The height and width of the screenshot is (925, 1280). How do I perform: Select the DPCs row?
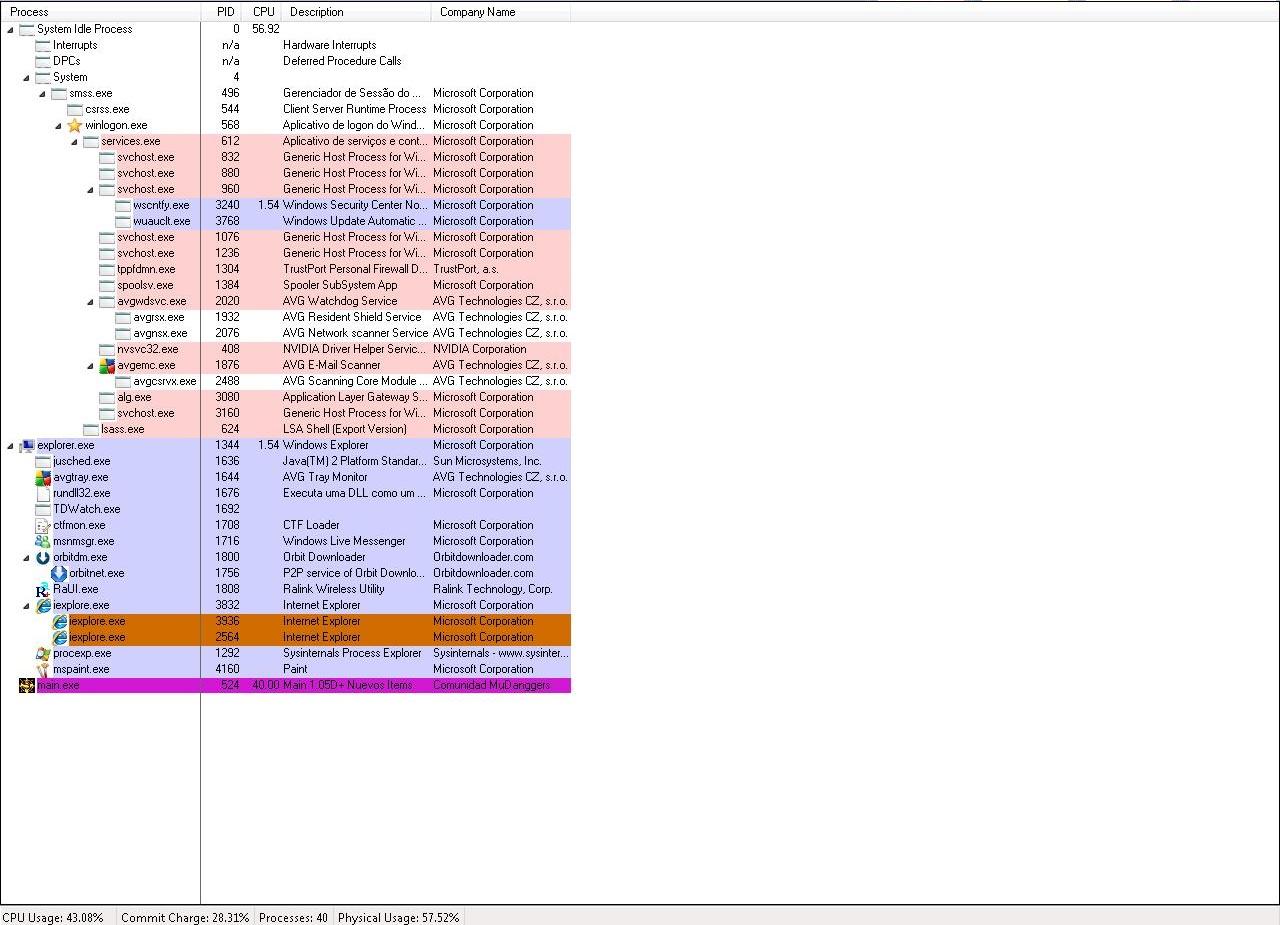coord(285,61)
